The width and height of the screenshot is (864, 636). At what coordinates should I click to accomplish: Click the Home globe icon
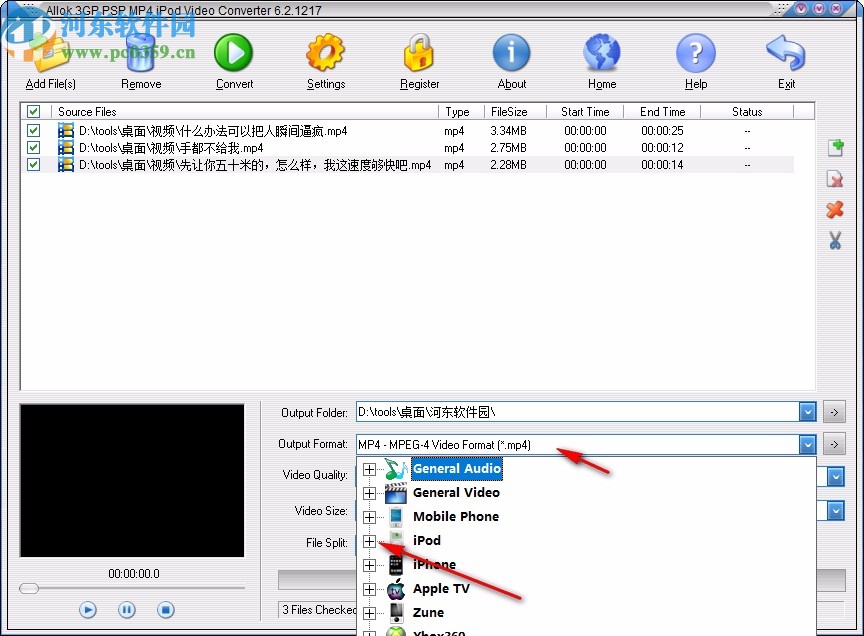601,52
